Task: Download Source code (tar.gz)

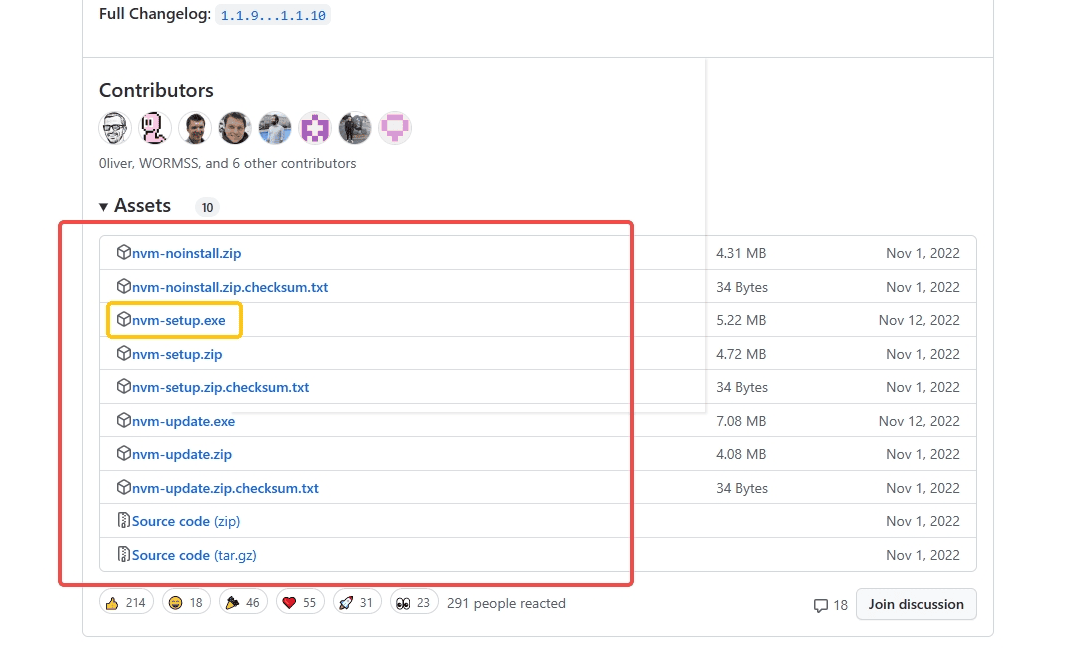Action: tap(194, 555)
